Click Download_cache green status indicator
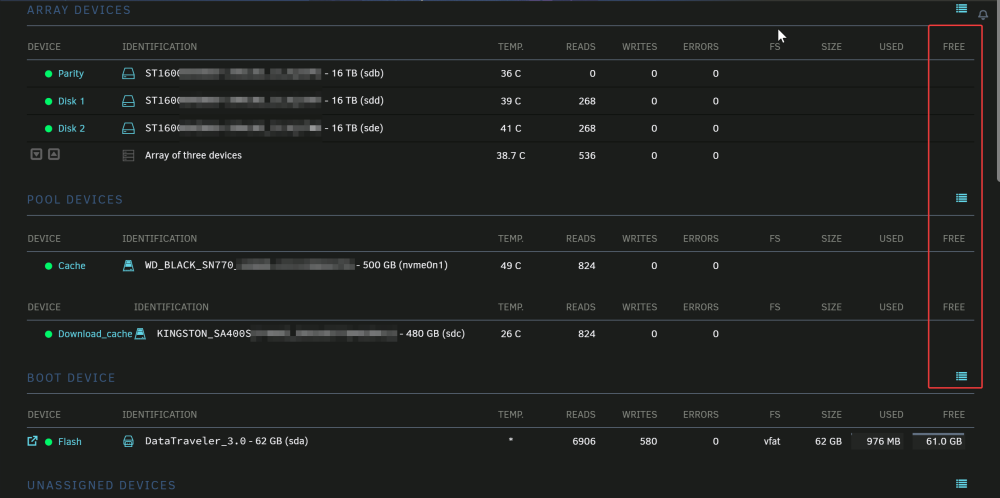 [x=48, y=334]
